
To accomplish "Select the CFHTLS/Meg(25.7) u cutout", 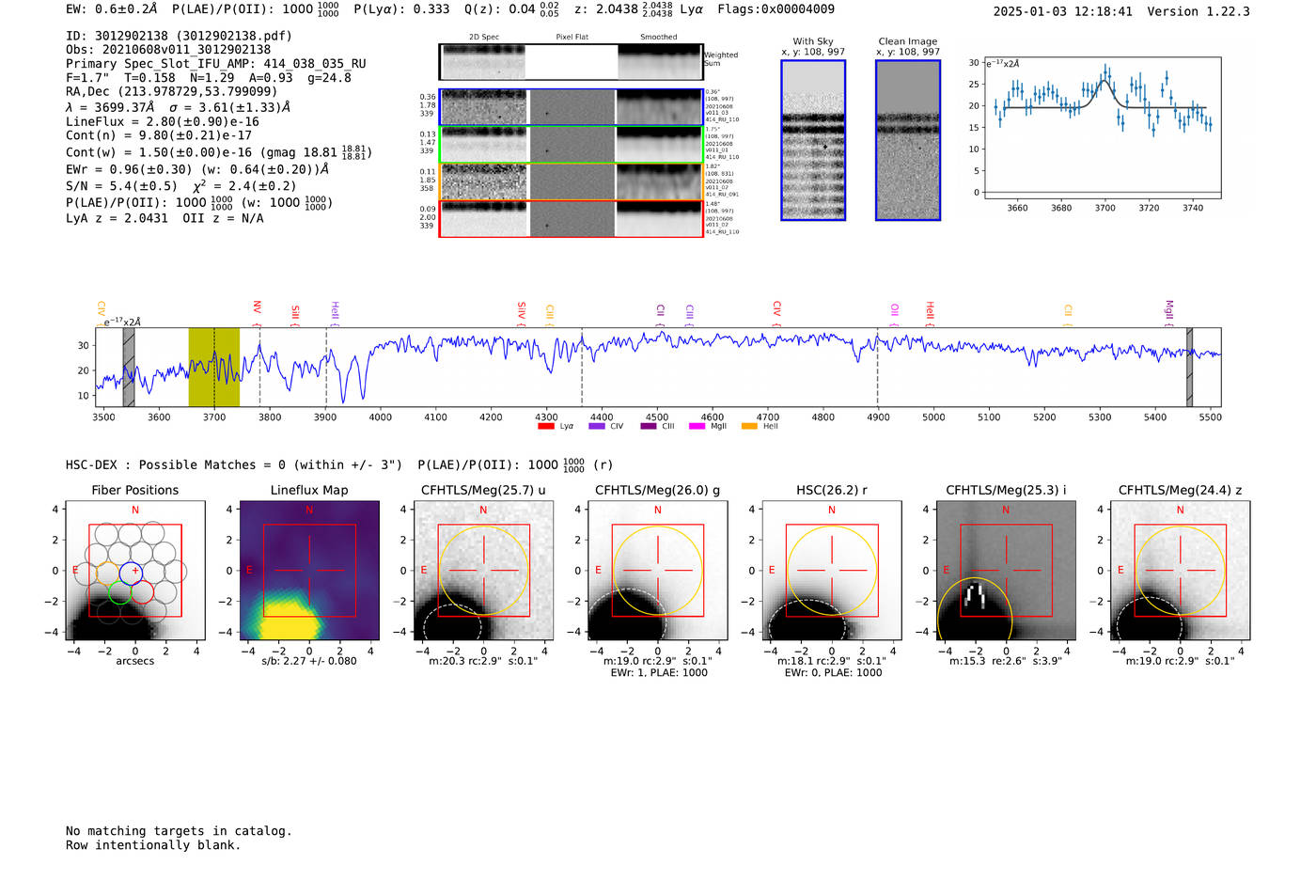I will click(x=483, y=570).
